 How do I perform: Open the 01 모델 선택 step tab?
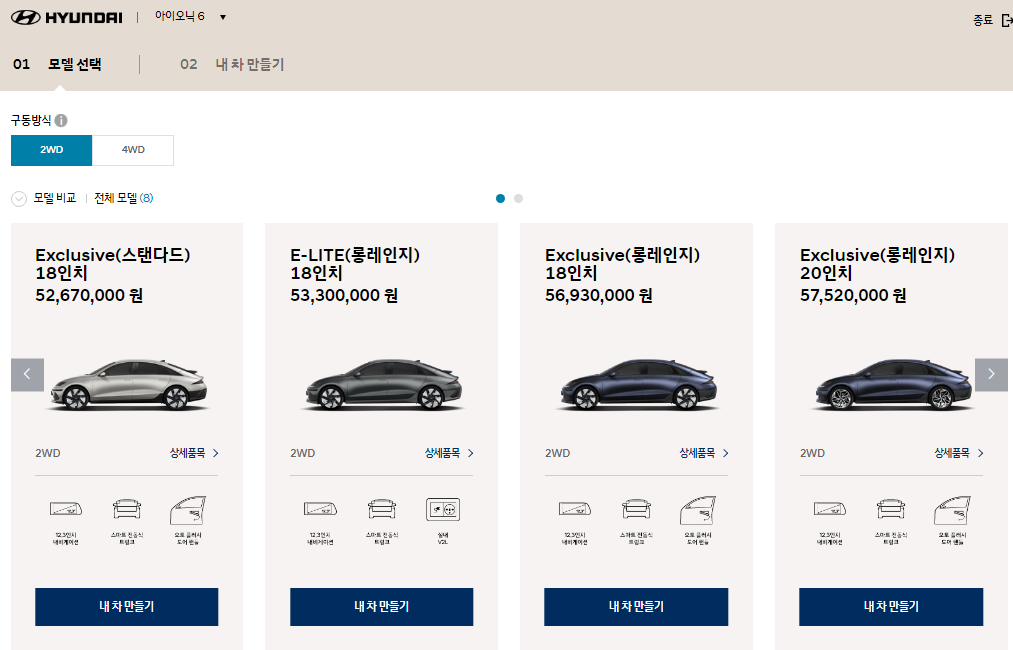click(x=58, y=65)
